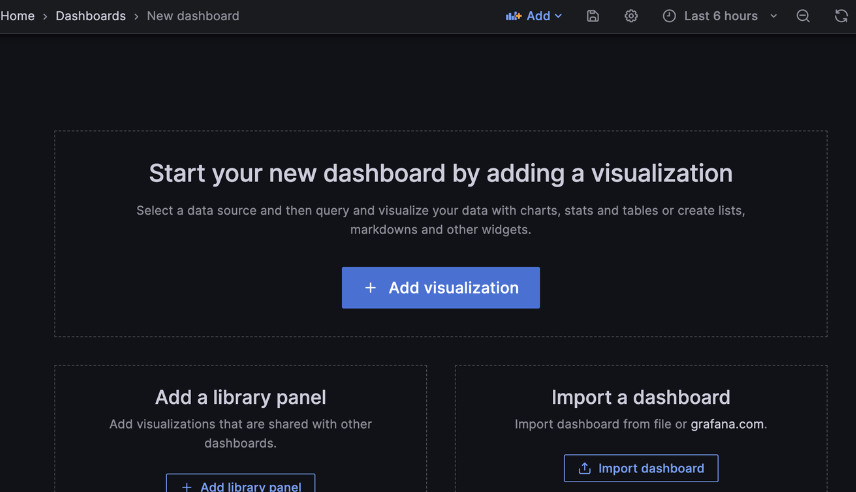Expand the Last 6 hours time range chevron

(773, 16)
